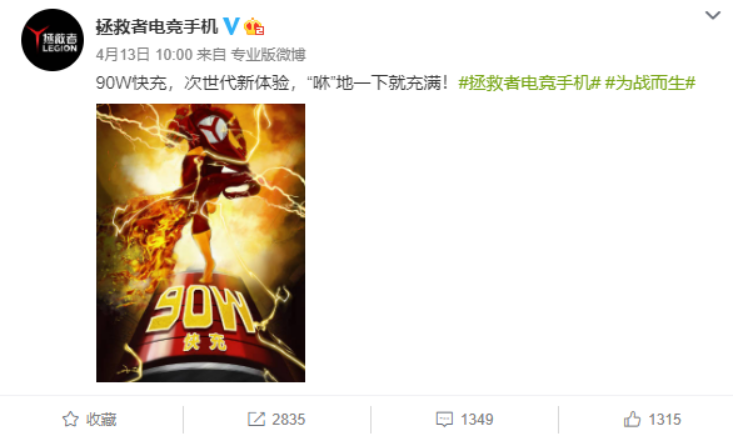Open the Legion profile avatar
This screenshot has height=442, width=735.
[x=52, y=40]
